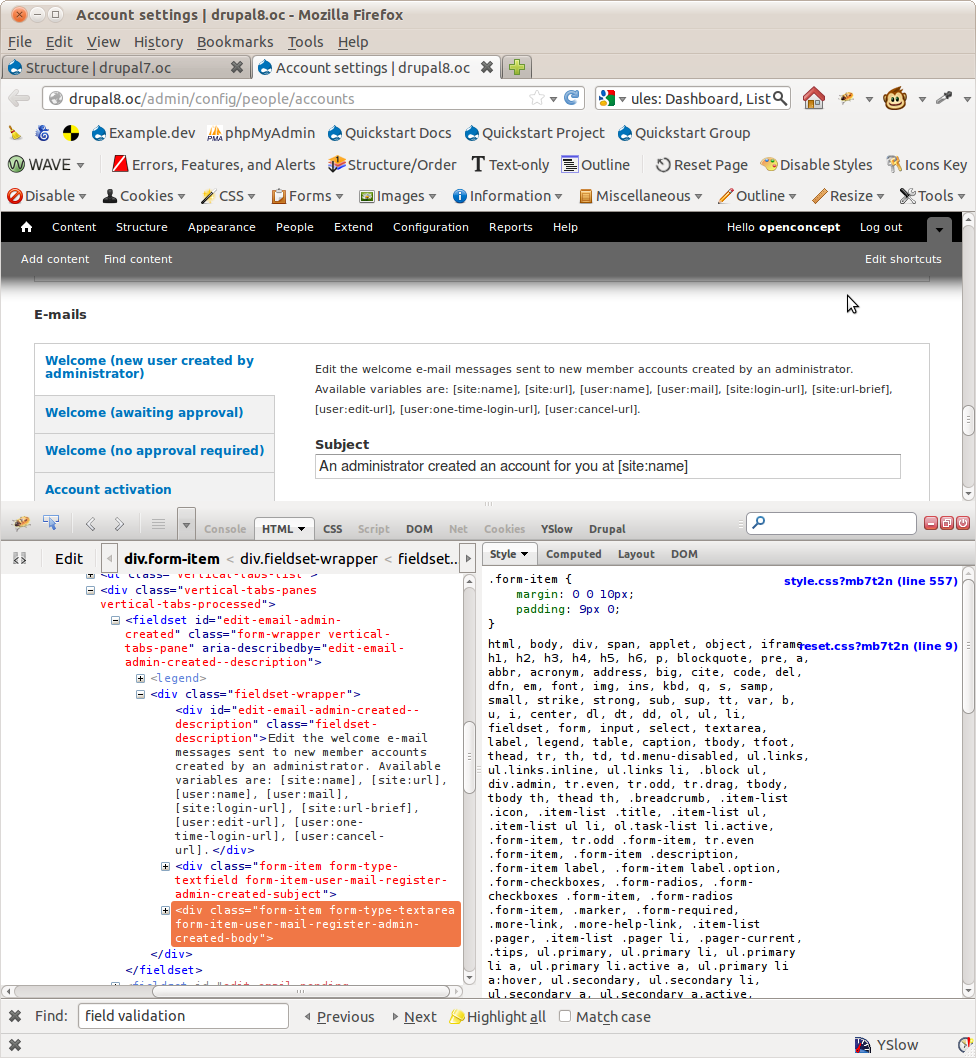Activate the Firebug element inspector tool
Screen dimensions: 976x1058
[51, 523]
